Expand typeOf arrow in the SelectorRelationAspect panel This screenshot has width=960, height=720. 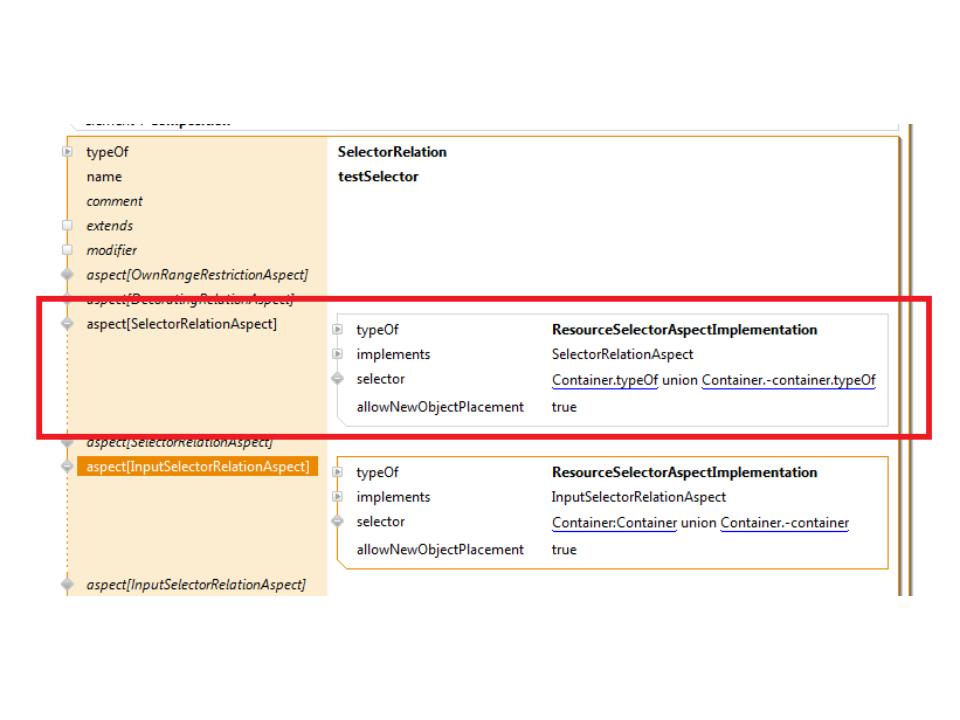coord(337,330)
